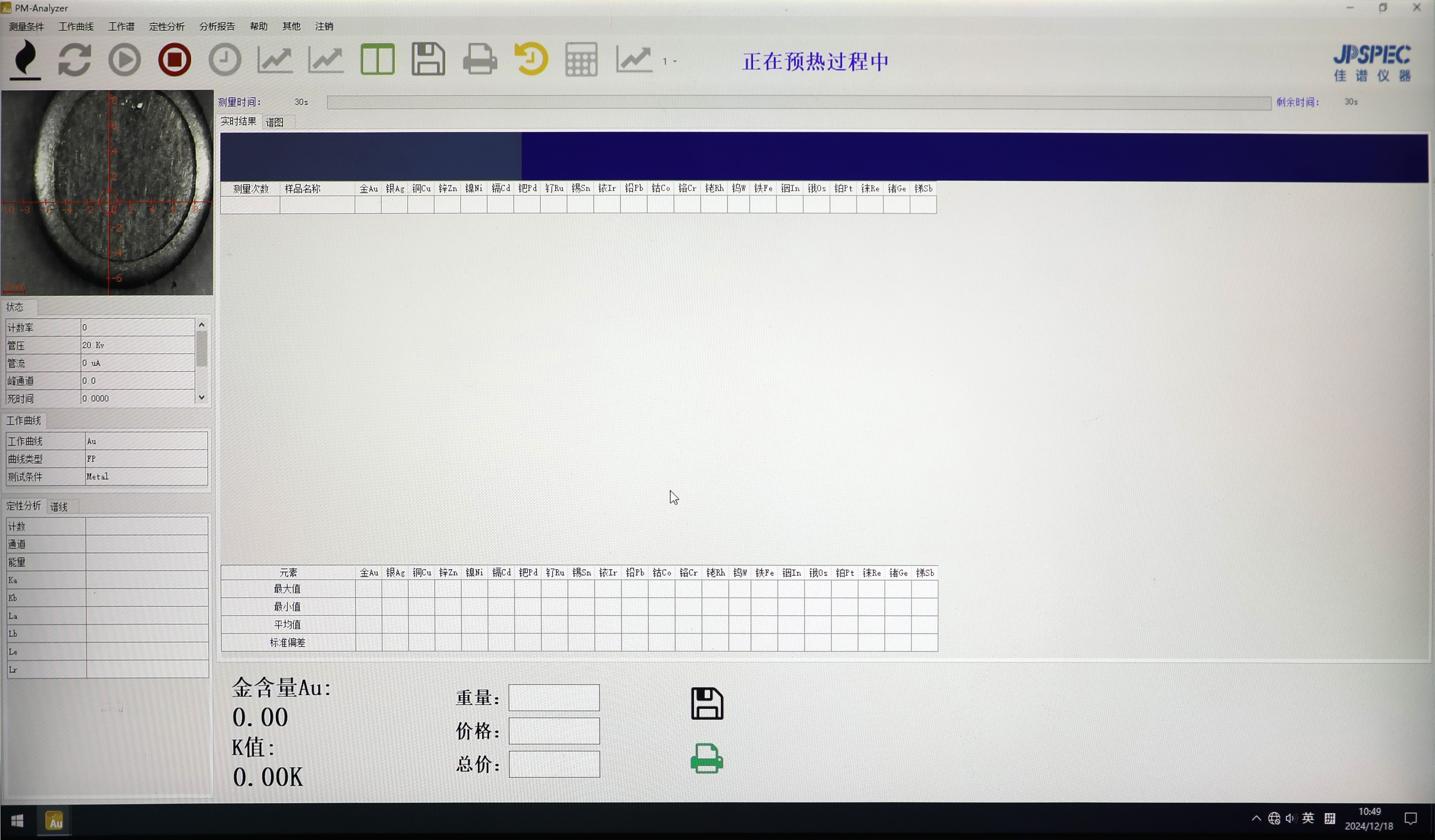Click the yellow history restore icon
1435x840 pixels.
pos(531,59)
